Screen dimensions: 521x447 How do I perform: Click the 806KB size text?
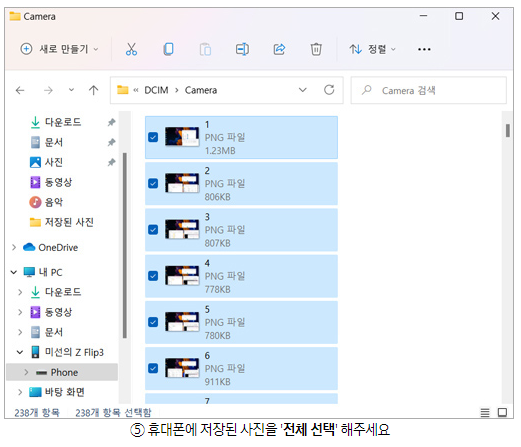coord(218,197)
